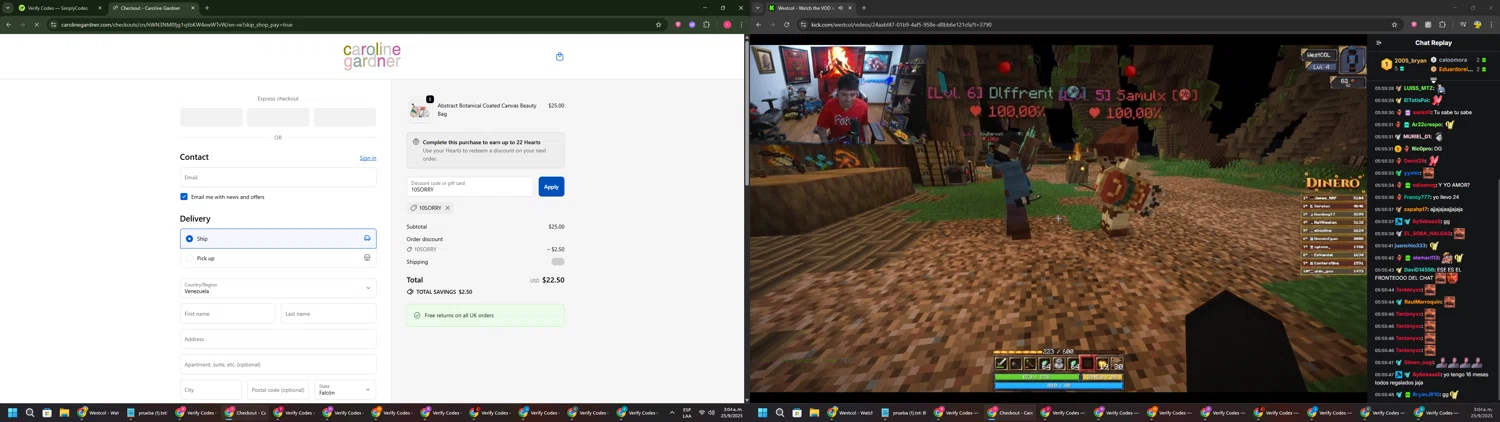Open Westcol Watch item on left taskbar
Image resolution: width=1500 pixels, height=422 pixels.
(x=98, y=412)
